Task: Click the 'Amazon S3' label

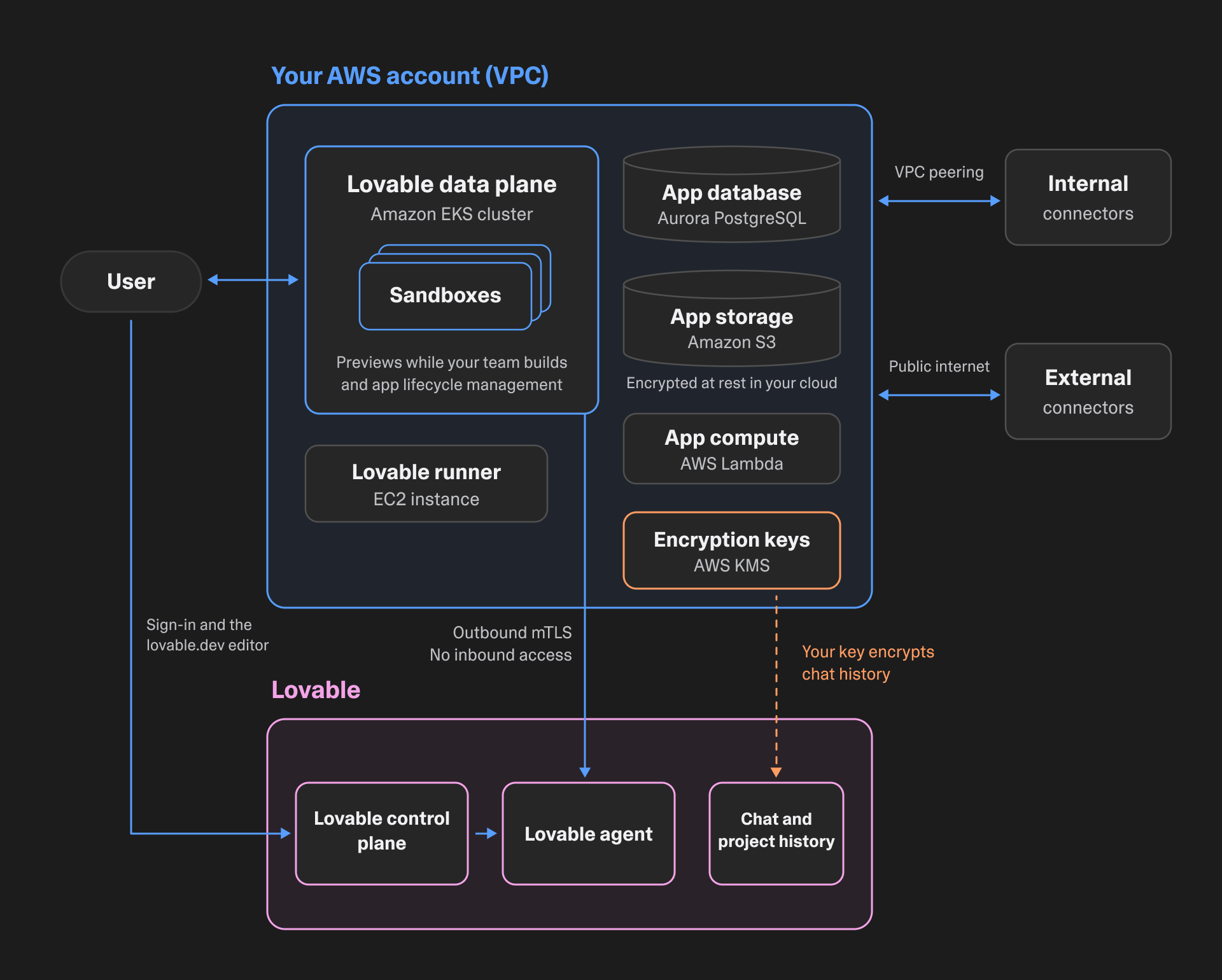Action: click(x=732, y=342)
